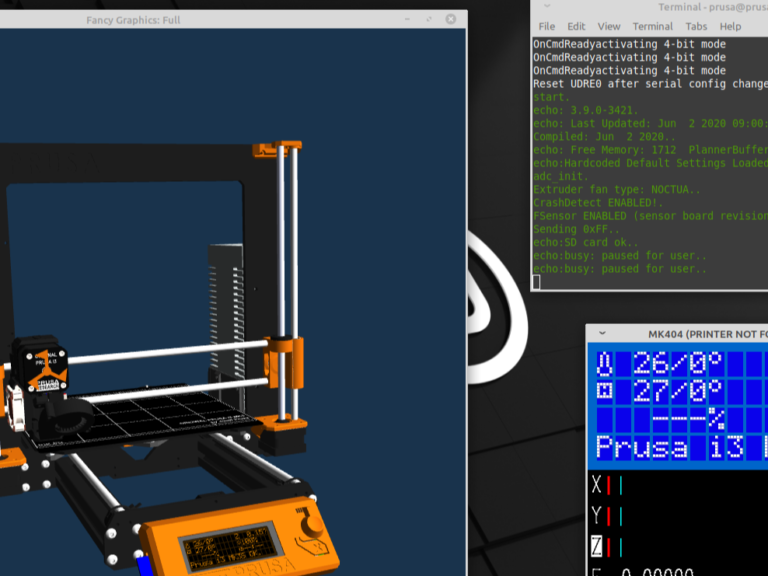Viewport: 768px width, 576px height.
Task: Click the 'FSensor ENABLED' line in Terminal
Action: tap(650, 216)
